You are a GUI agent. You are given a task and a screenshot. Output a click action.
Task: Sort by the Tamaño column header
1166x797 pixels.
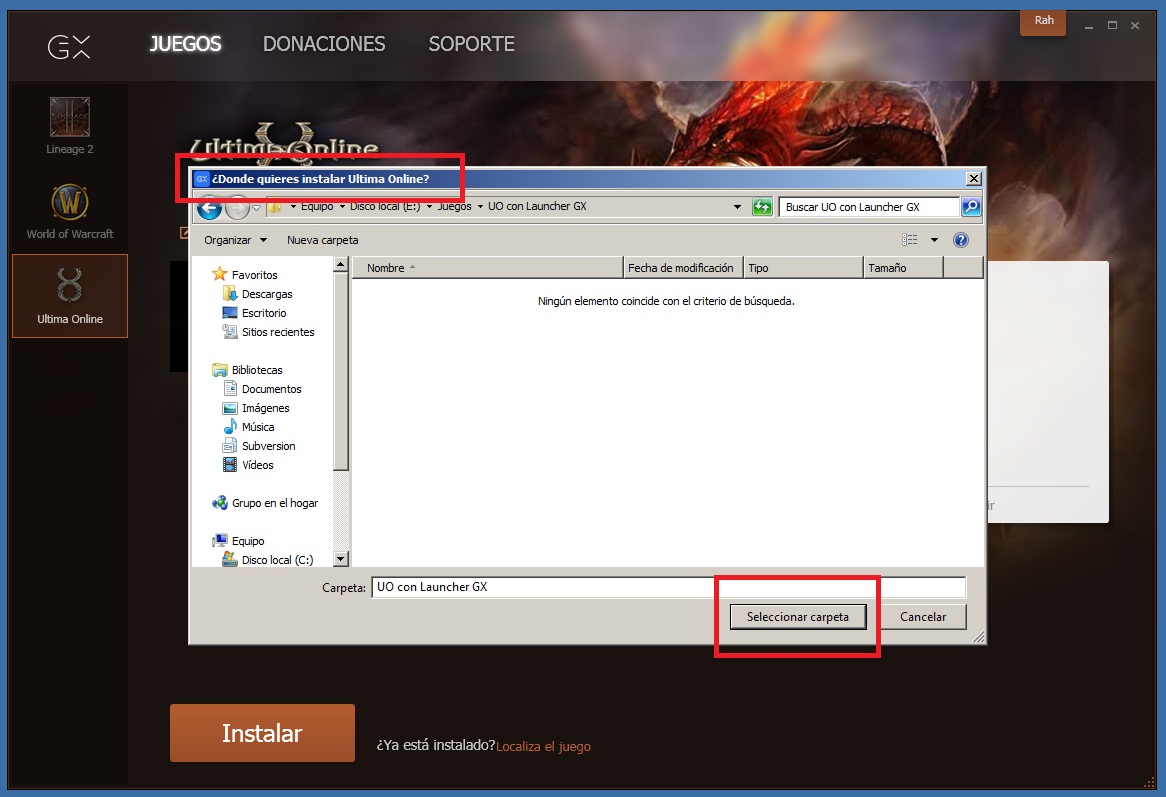tap(904, 268)
